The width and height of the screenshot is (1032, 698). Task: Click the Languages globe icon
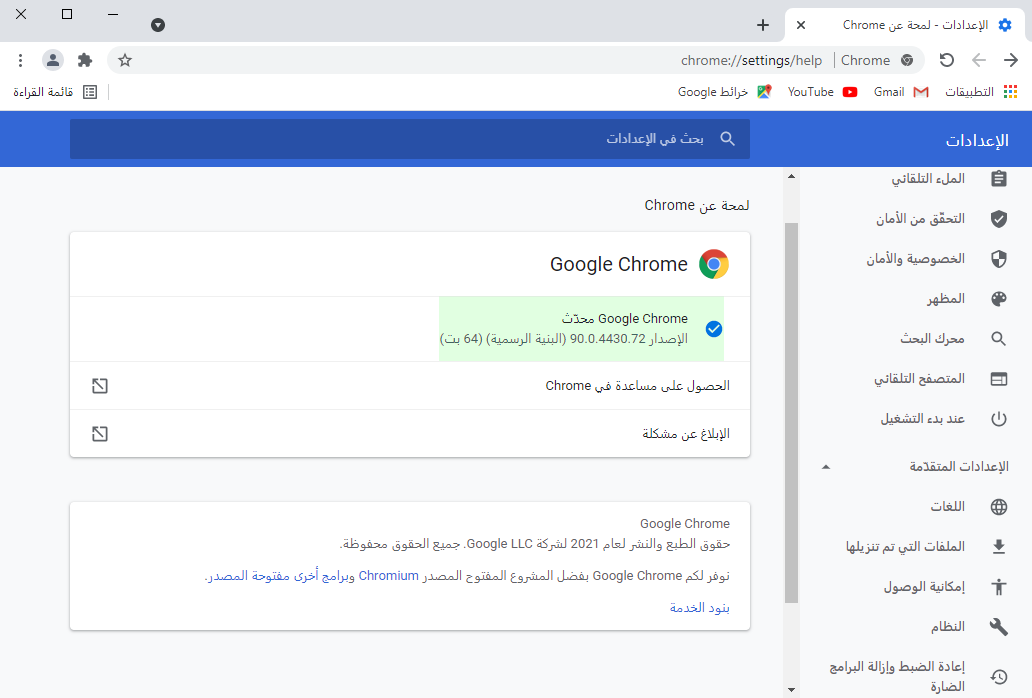pyautogui.click(x=998, y=507)
